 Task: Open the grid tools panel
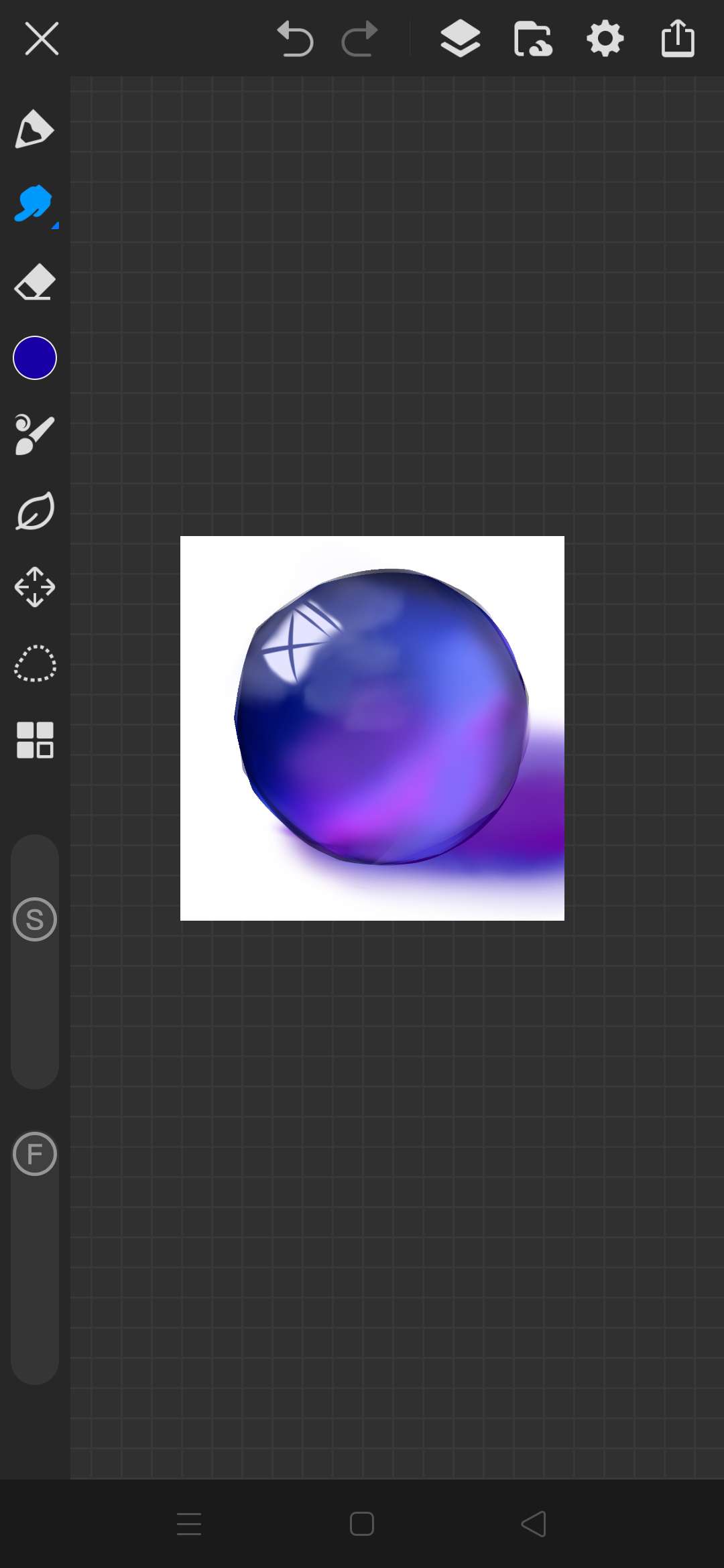35,740
